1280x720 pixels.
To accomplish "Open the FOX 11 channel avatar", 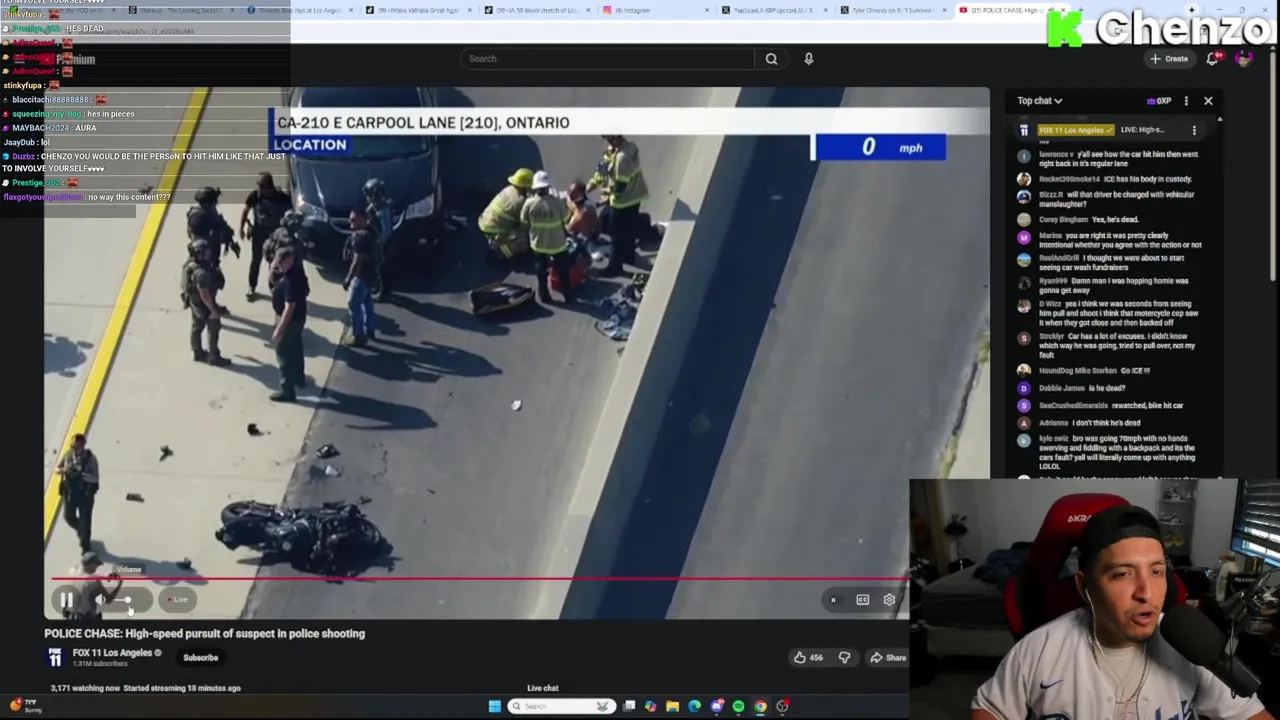I will tap(55, 657).
